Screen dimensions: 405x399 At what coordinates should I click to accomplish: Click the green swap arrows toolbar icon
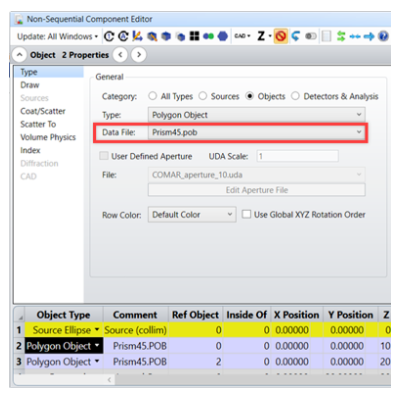pos(341,36)
